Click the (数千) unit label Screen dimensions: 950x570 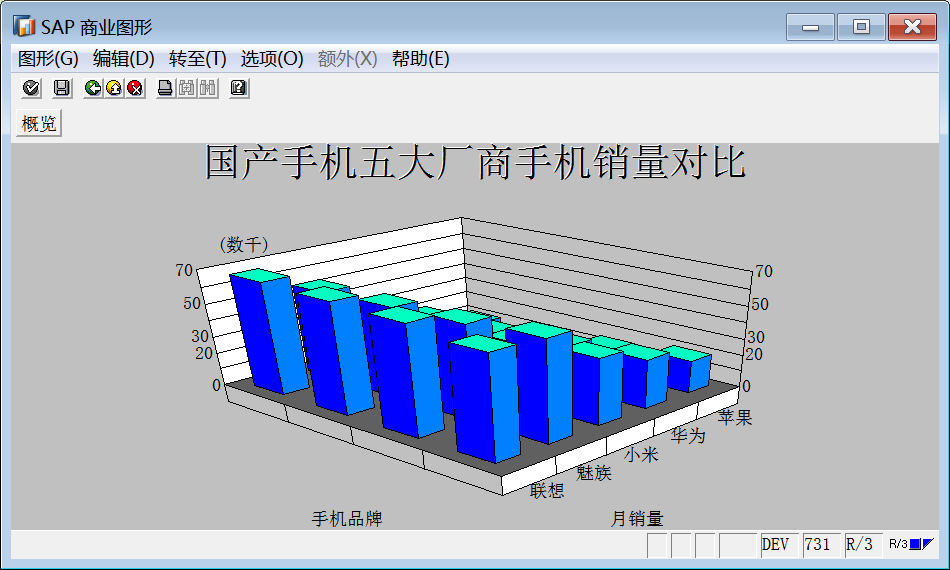pos(244,245)
